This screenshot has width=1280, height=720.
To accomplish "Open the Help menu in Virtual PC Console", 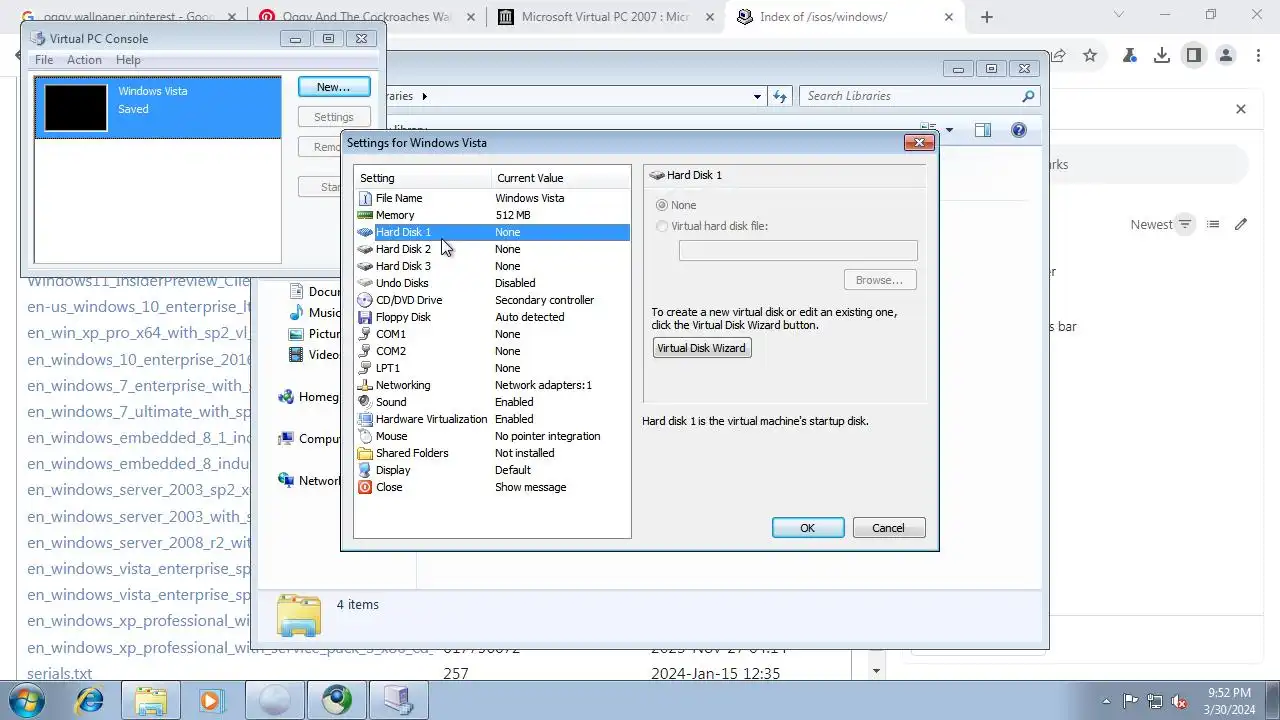I will (128, 60).
